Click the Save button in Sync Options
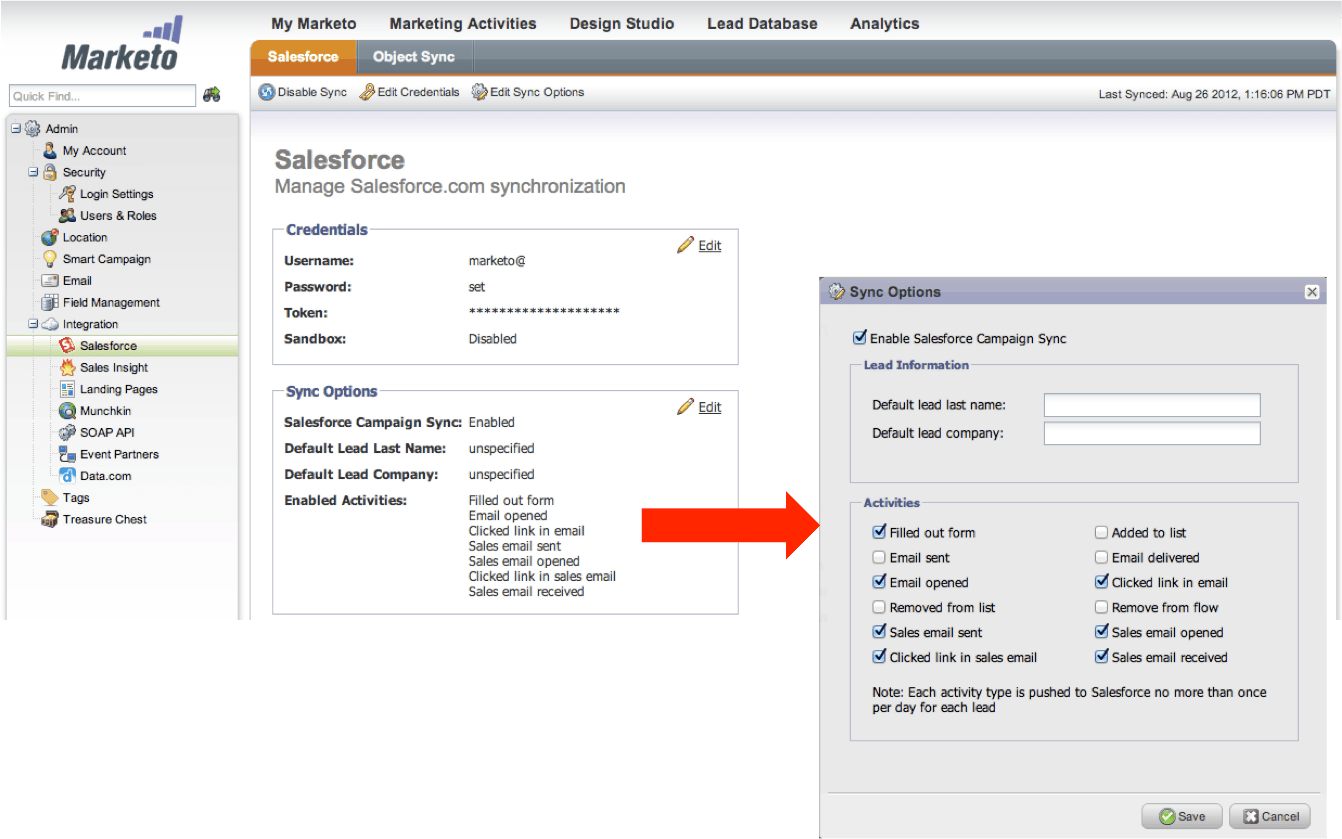The image size is (1342, 839). pos(1181,816)
